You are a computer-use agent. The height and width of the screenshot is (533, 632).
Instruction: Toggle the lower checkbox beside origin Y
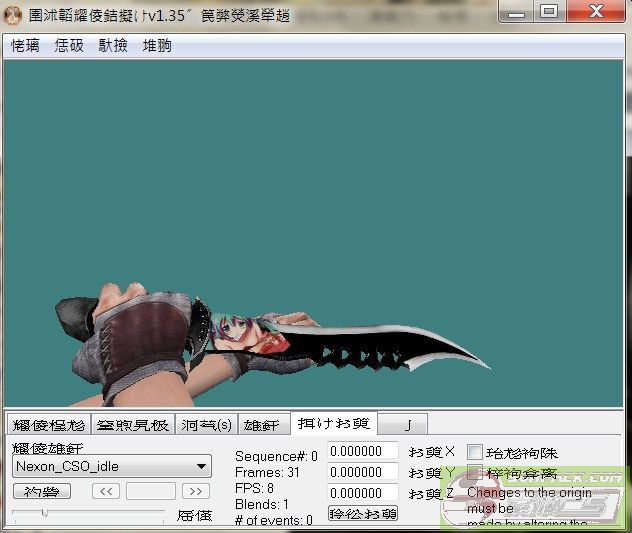click(x=475, y=473)
